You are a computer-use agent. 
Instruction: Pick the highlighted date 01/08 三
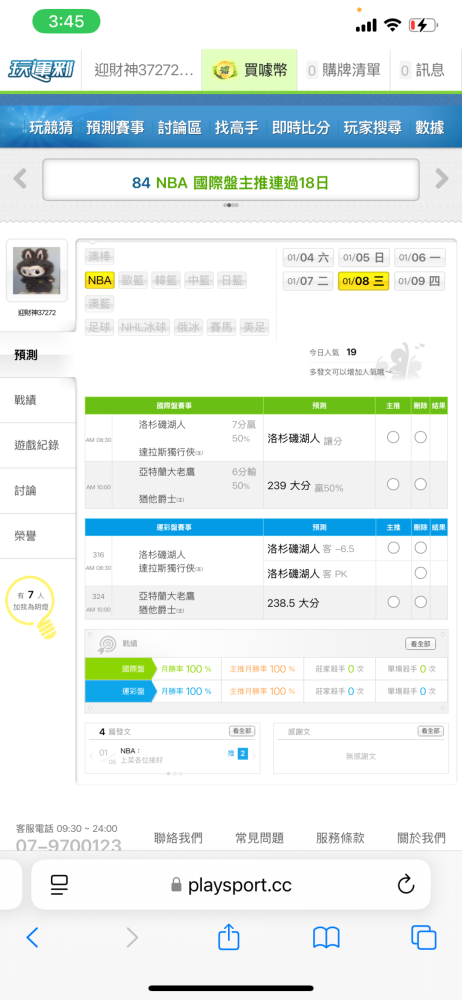tap(364, 281)
